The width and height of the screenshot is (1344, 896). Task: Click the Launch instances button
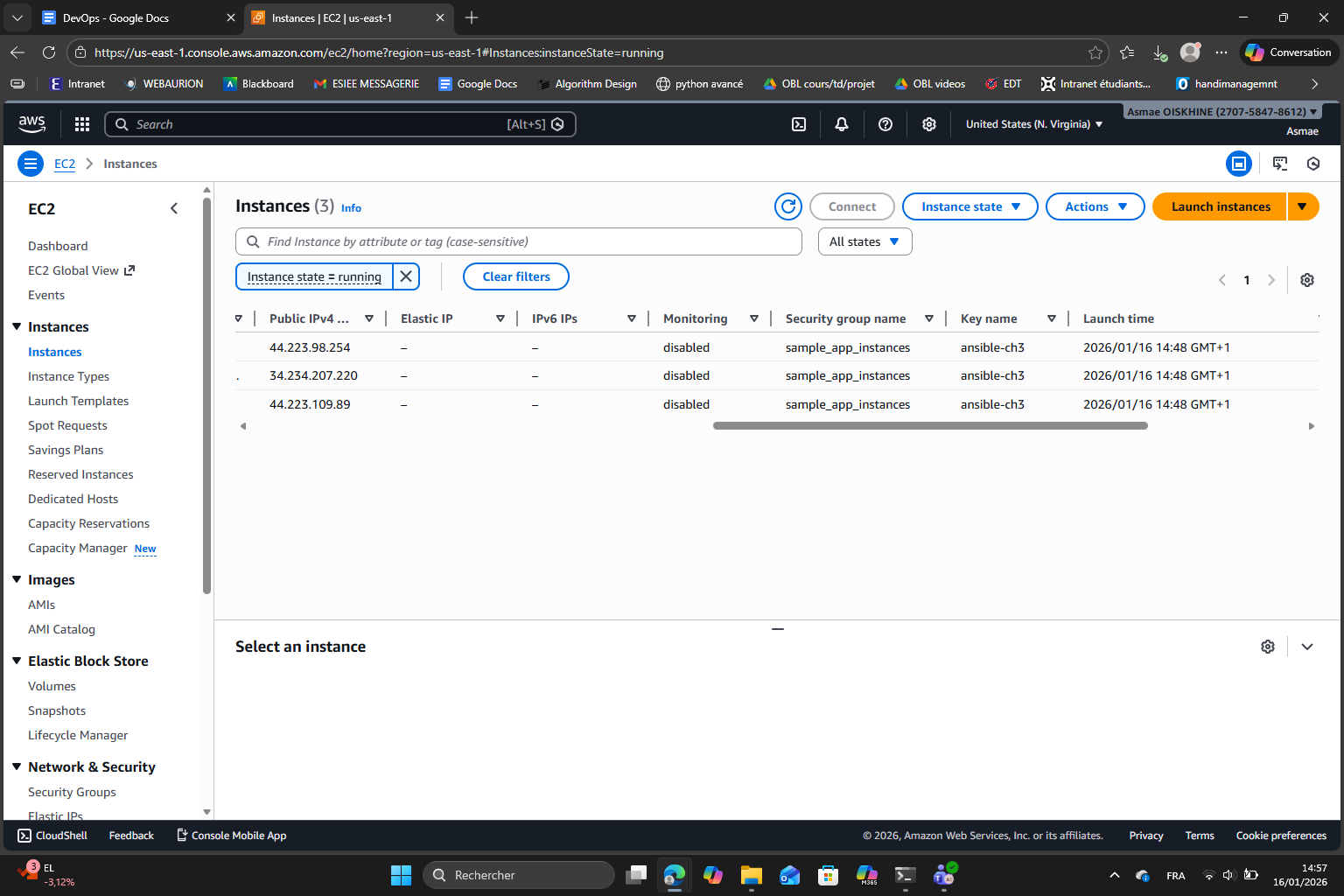tap(1218, 206)
